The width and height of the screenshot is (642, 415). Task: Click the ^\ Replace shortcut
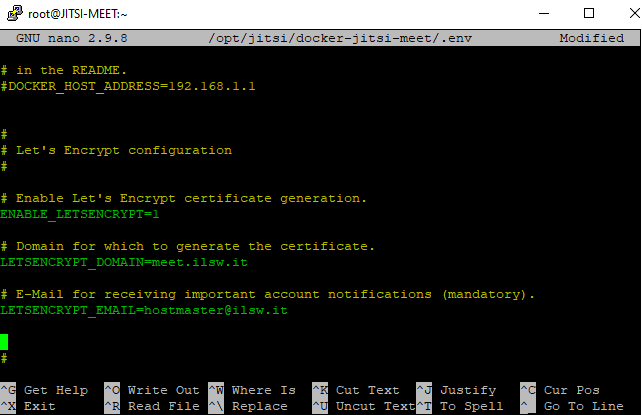point(248,406)
